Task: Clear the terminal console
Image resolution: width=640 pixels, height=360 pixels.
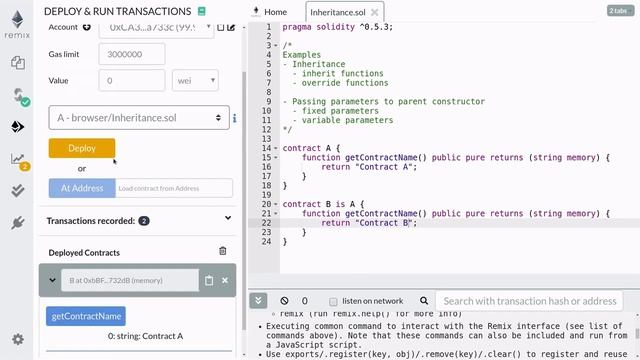Action: pyautogui.click(x=284, y=301)
